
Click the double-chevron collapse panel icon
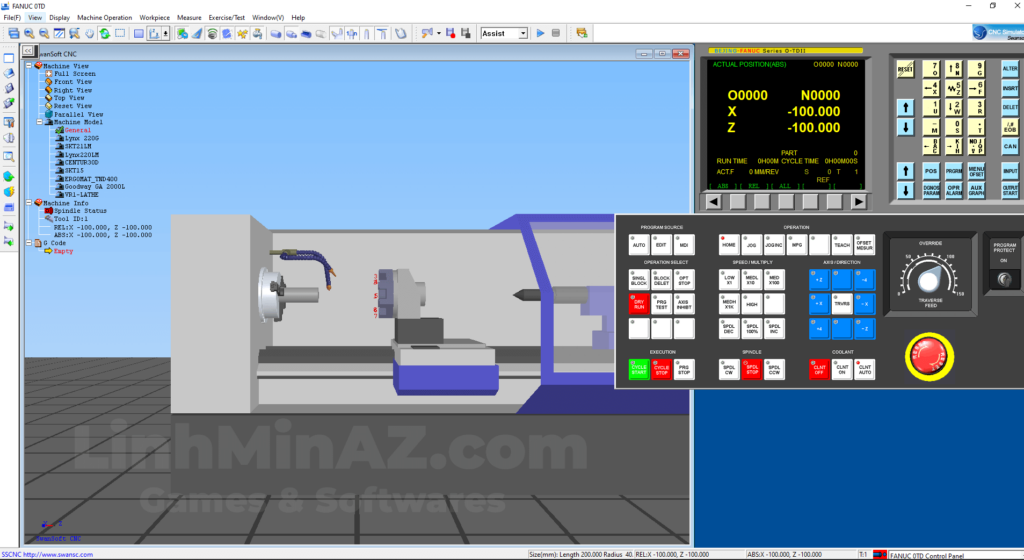(x=27, y=50)
